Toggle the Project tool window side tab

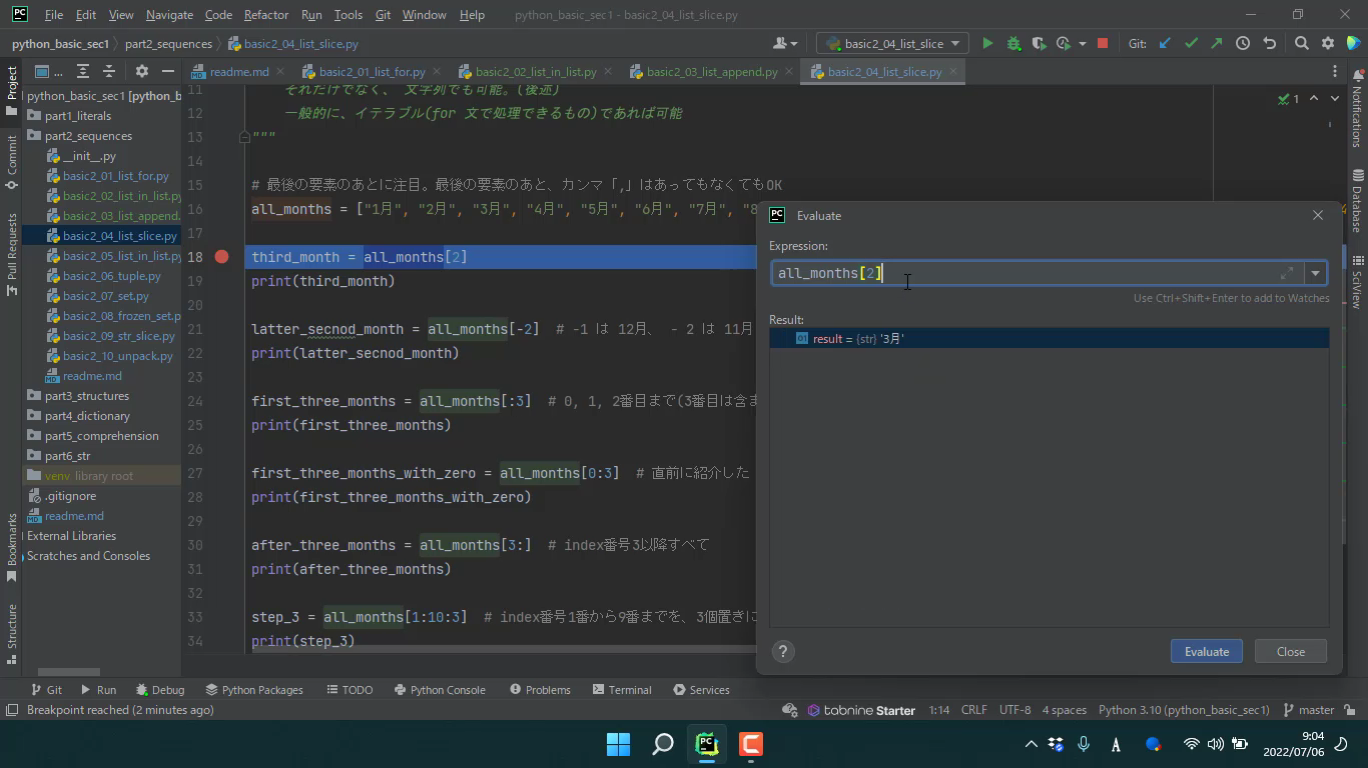pyautogui.click(x=12, y=88)
